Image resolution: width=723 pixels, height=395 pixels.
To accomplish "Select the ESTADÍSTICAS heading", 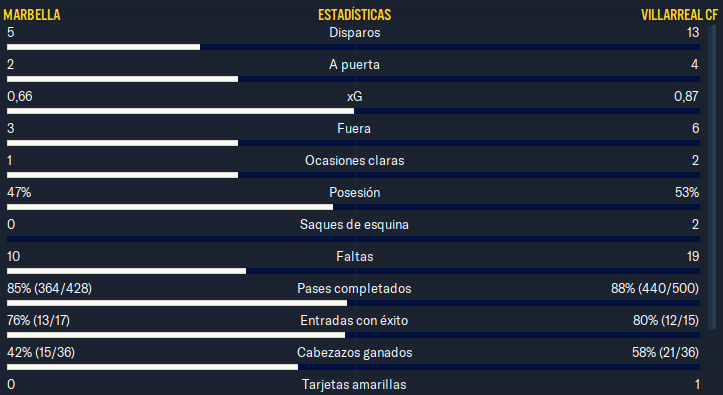I will coord(355,15).
